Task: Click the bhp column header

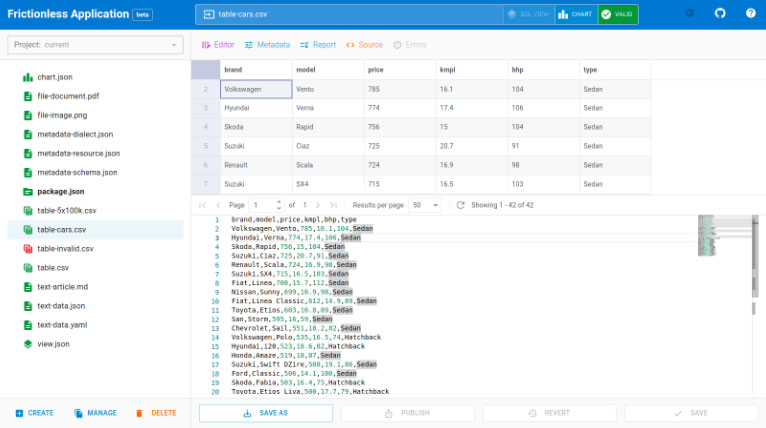Action: 543,70
